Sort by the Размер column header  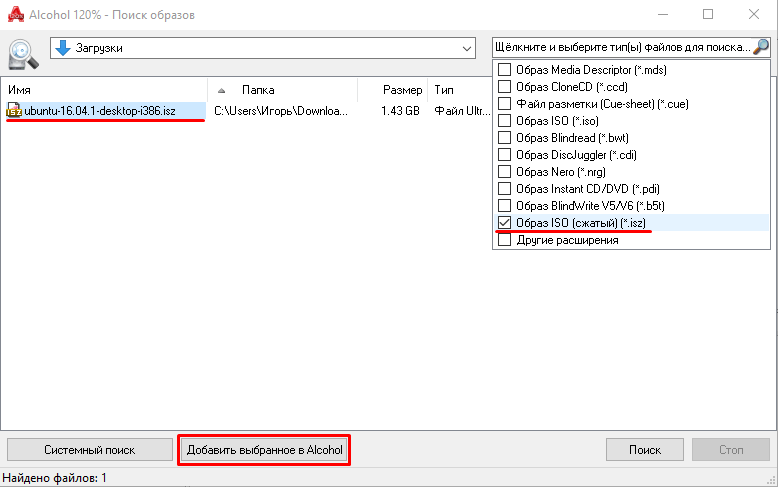pos(392,90)
